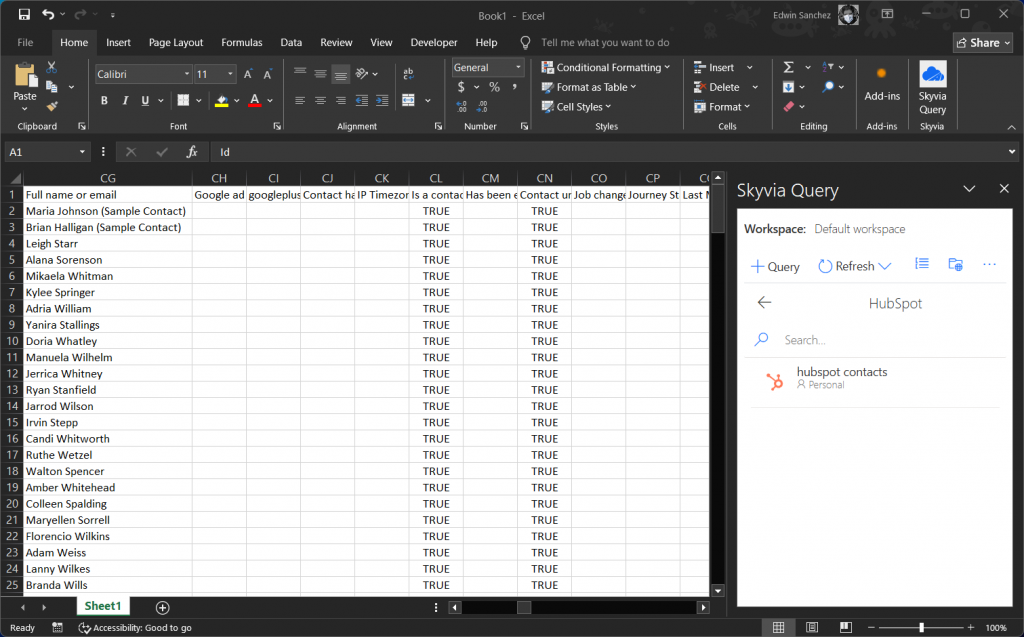Click the Paste clipboard icon

point(25,76)
